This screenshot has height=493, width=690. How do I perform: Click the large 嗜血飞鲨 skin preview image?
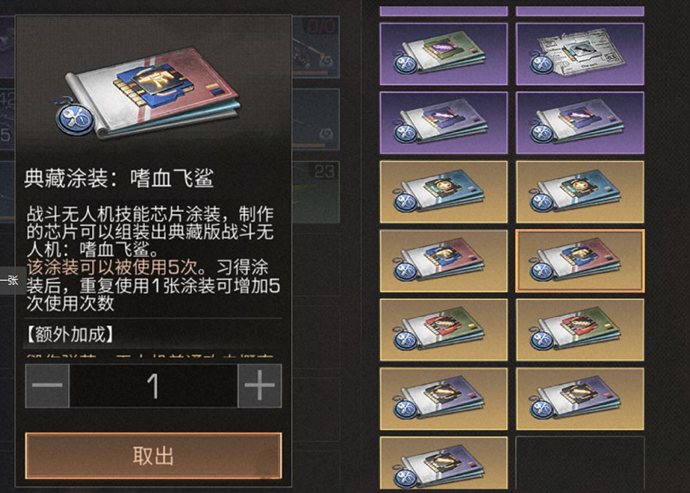click(149, 93)
